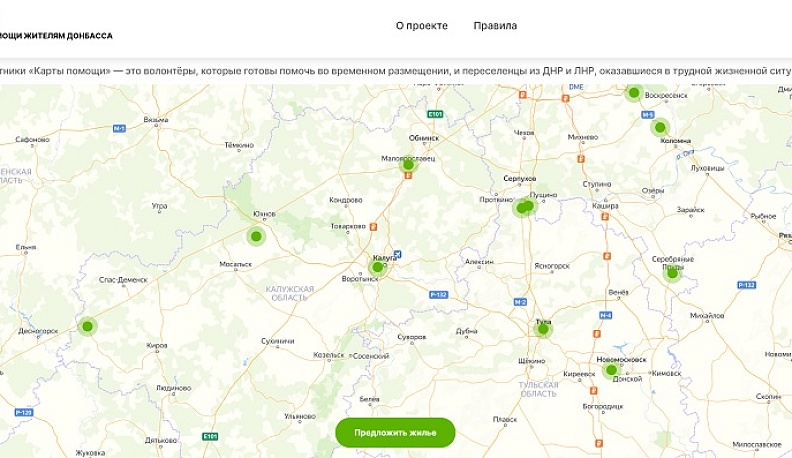Select the green marker at Тула
792x458 pixels.
click(x=543, y=328)
